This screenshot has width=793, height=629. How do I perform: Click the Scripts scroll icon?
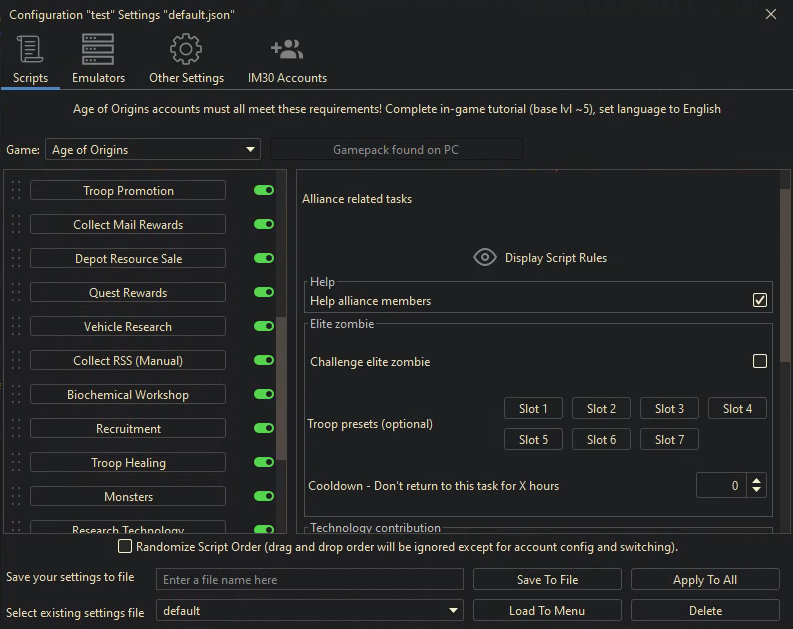30,49
